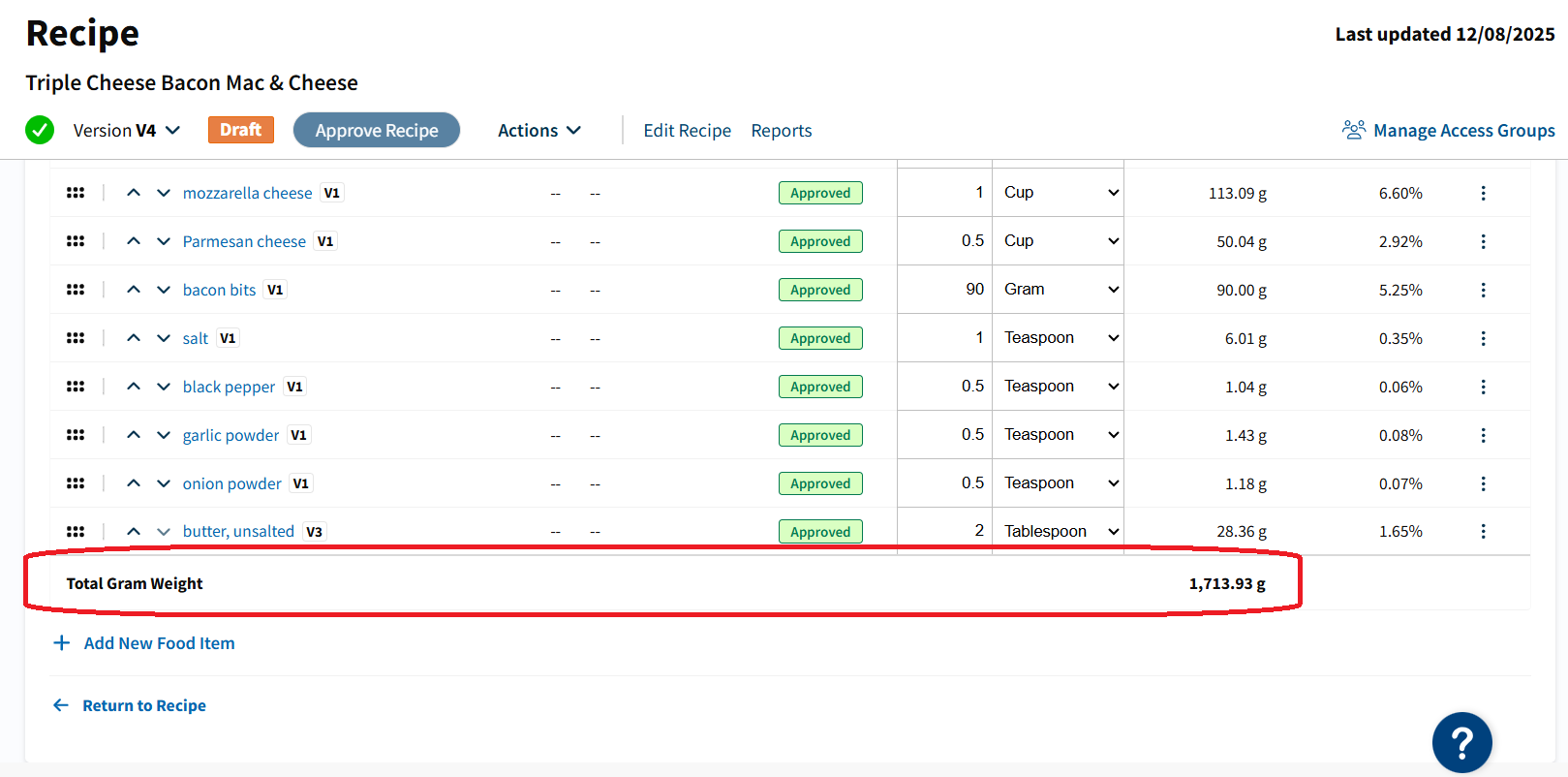Open the Edit Recipe tab
Screen dimensions: 1568x777
click(x=688, y=130)
